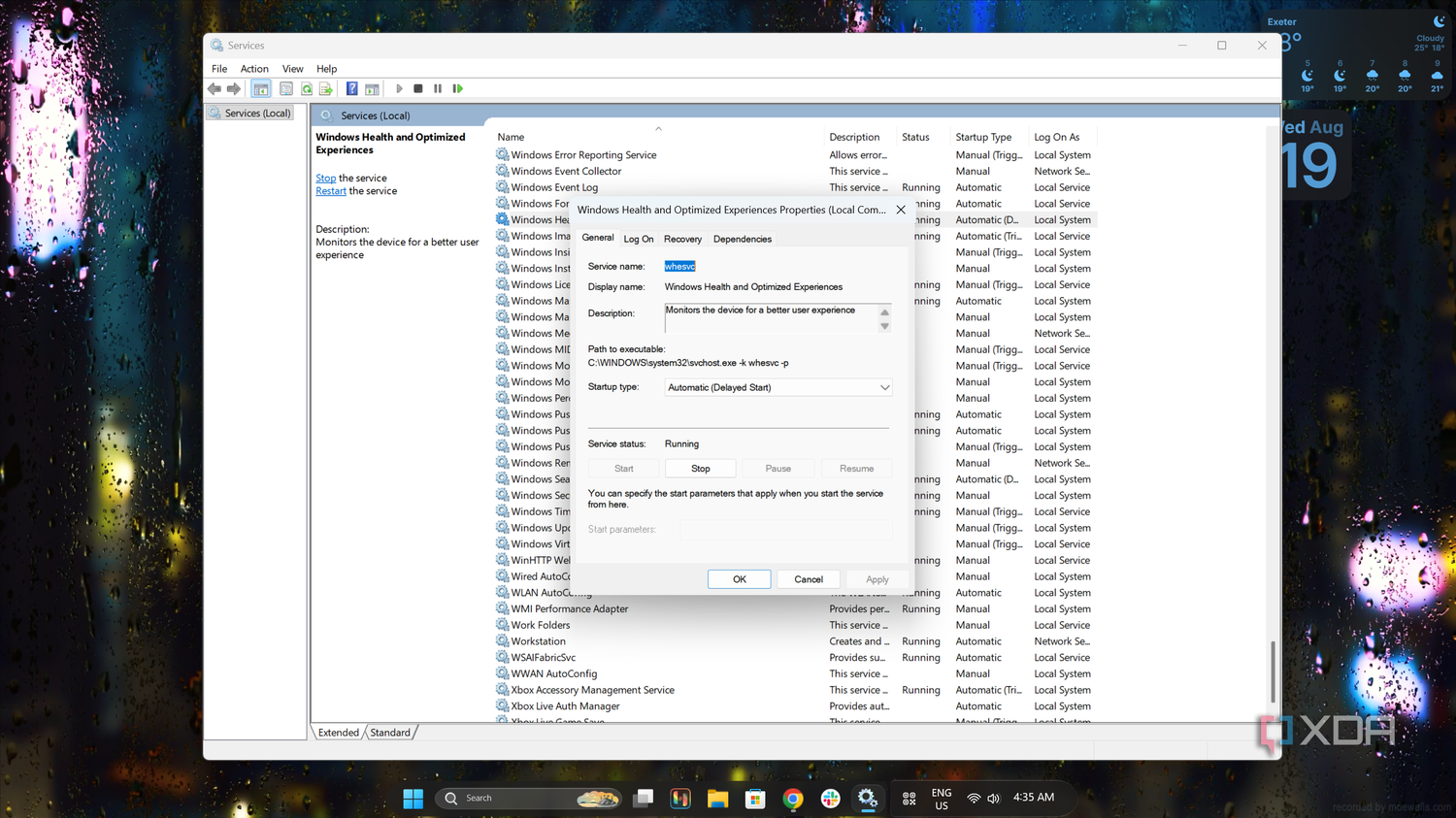Switch to the Standard view tab
Image resolution: width=1456 pixels, height=818 pixels.
(x=390, y=733)
